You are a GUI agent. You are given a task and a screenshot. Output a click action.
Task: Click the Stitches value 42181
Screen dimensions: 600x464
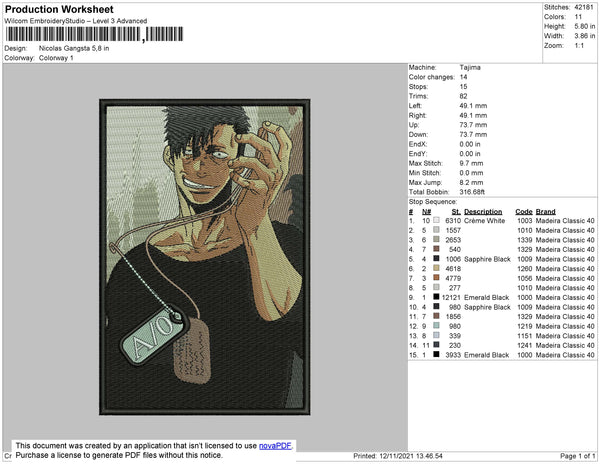(x=584, y=7)
